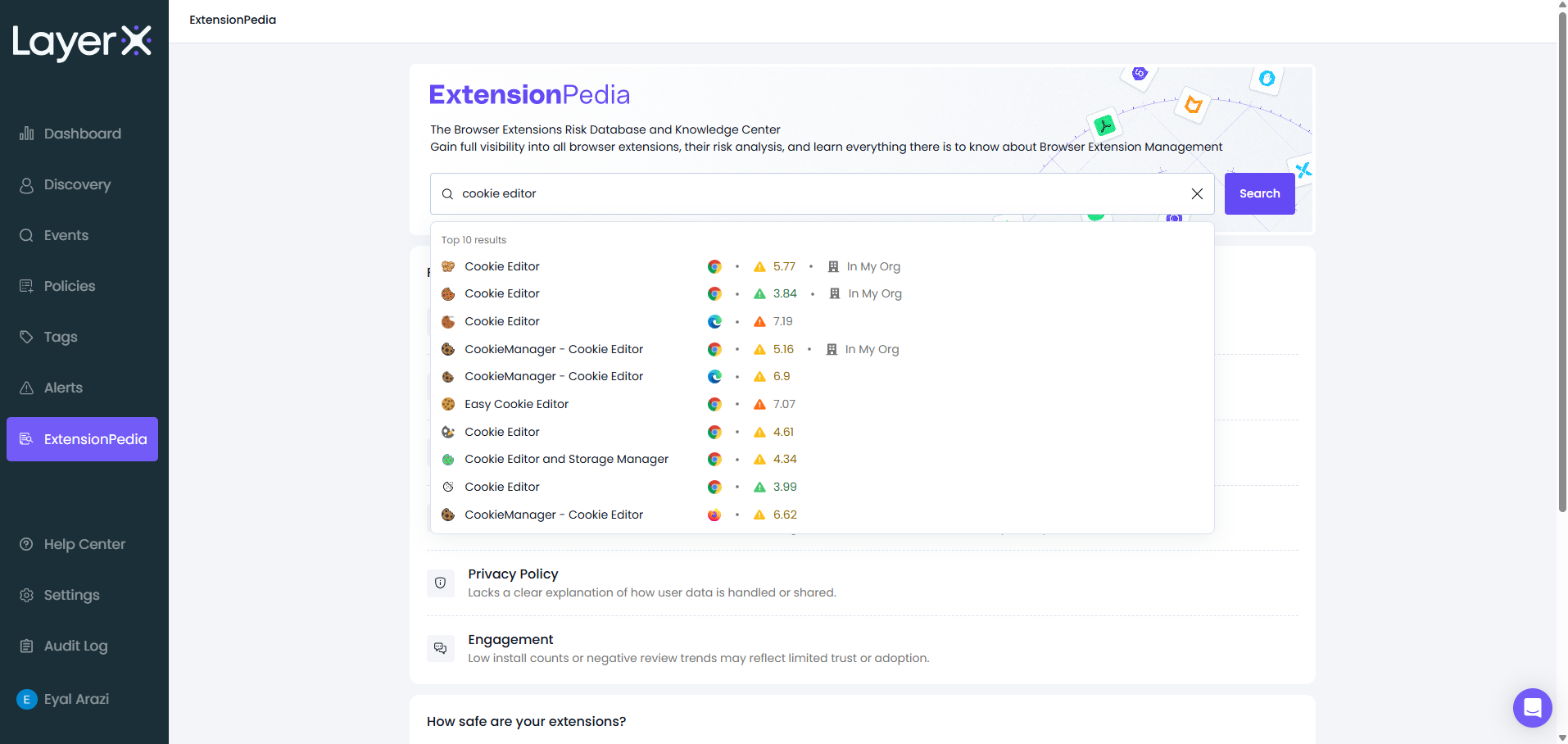Click the Chrome icon beside Easy Cookie Editor

714,404
